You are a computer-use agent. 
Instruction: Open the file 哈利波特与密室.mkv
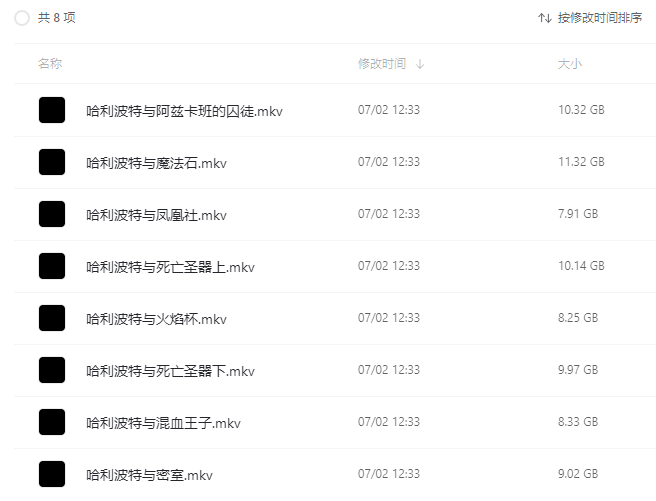149,475
